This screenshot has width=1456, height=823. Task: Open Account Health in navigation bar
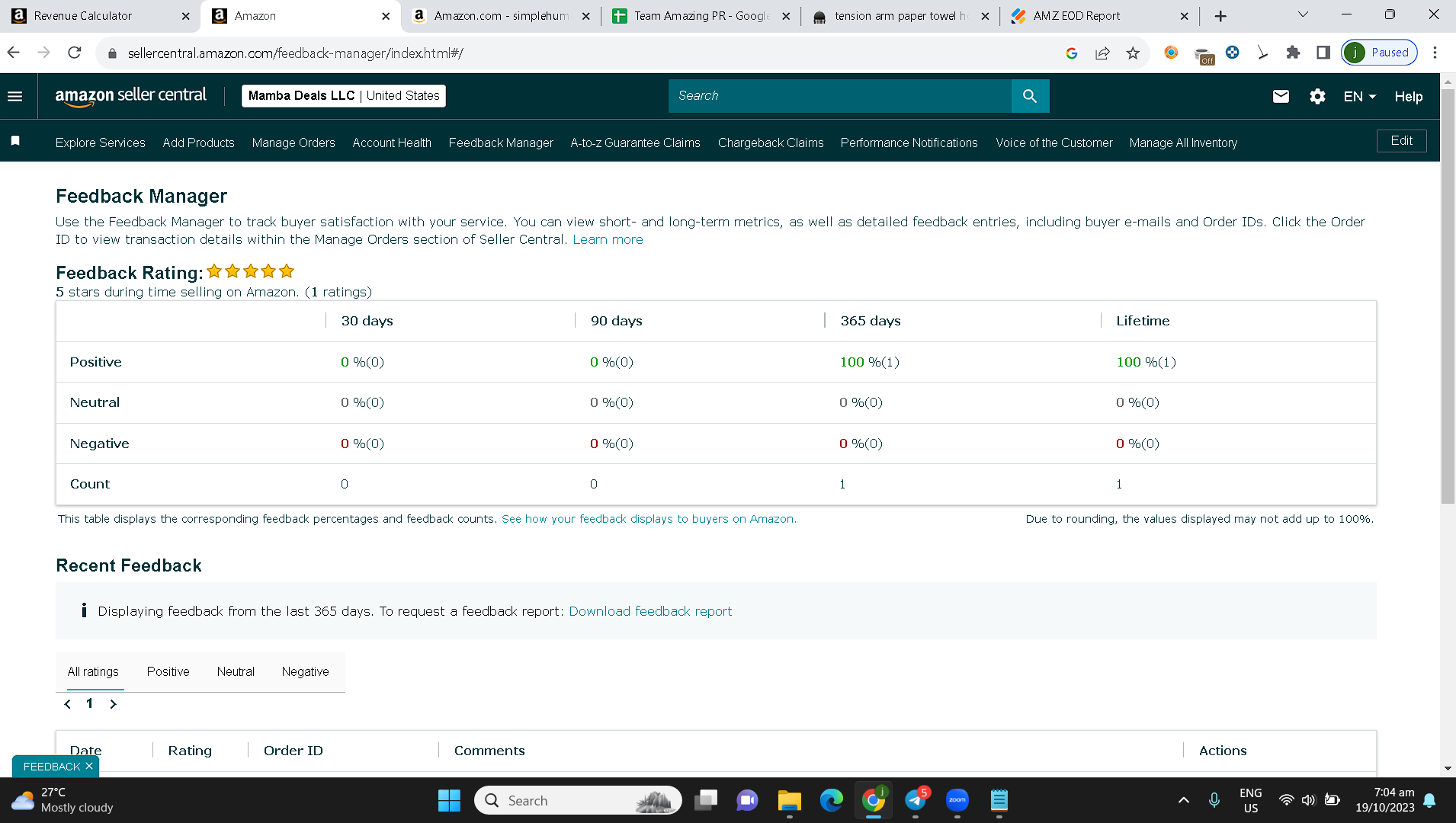(x=392, y=143)
